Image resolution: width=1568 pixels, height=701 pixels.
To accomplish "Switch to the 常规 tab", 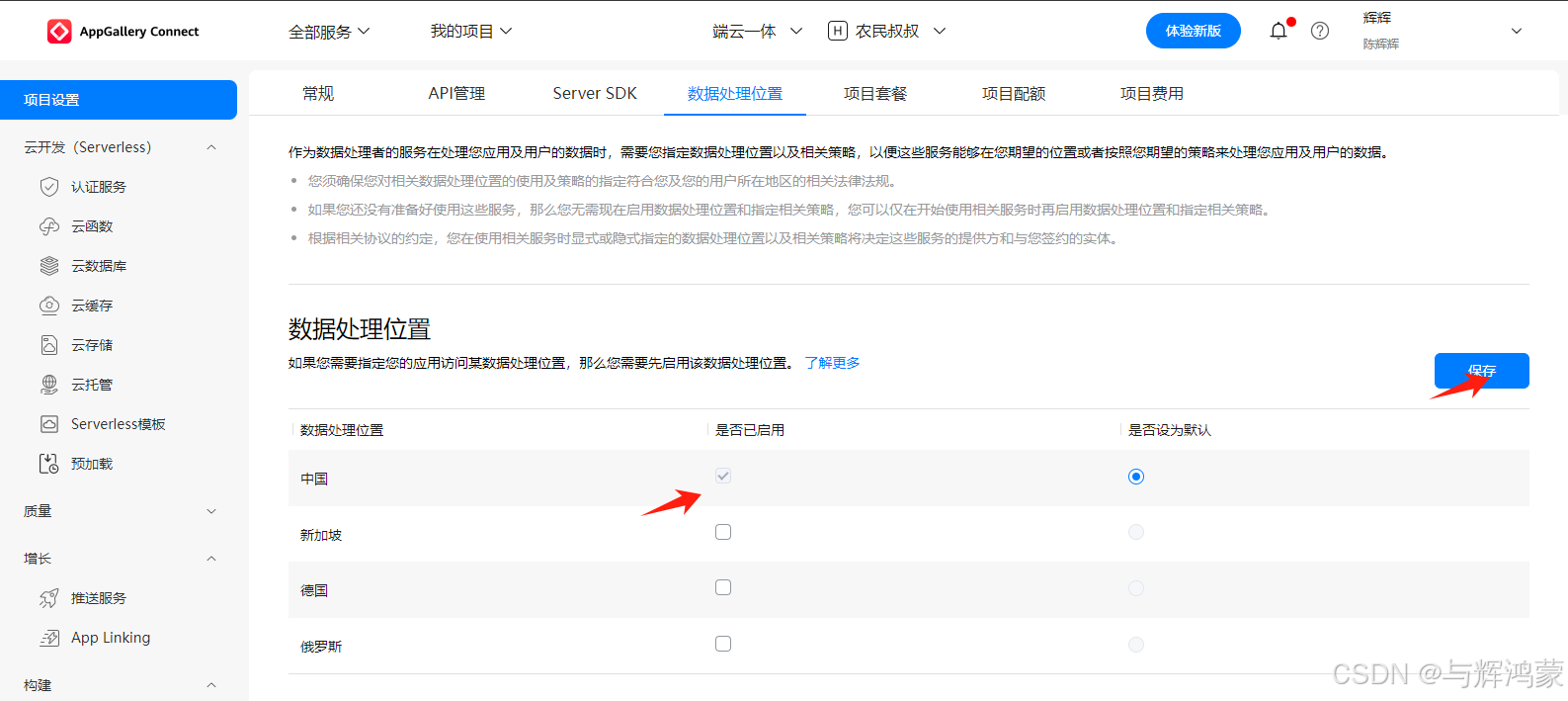I will click(318, 93).
